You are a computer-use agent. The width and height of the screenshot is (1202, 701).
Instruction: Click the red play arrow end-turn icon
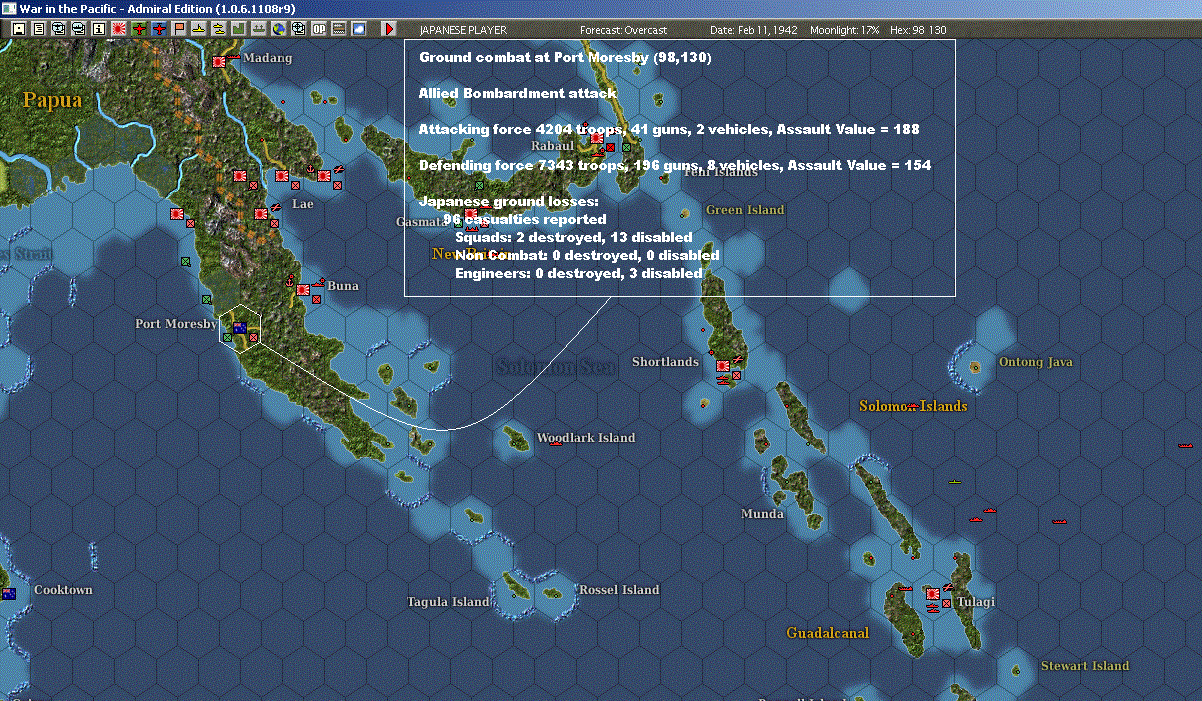point(390,29)
